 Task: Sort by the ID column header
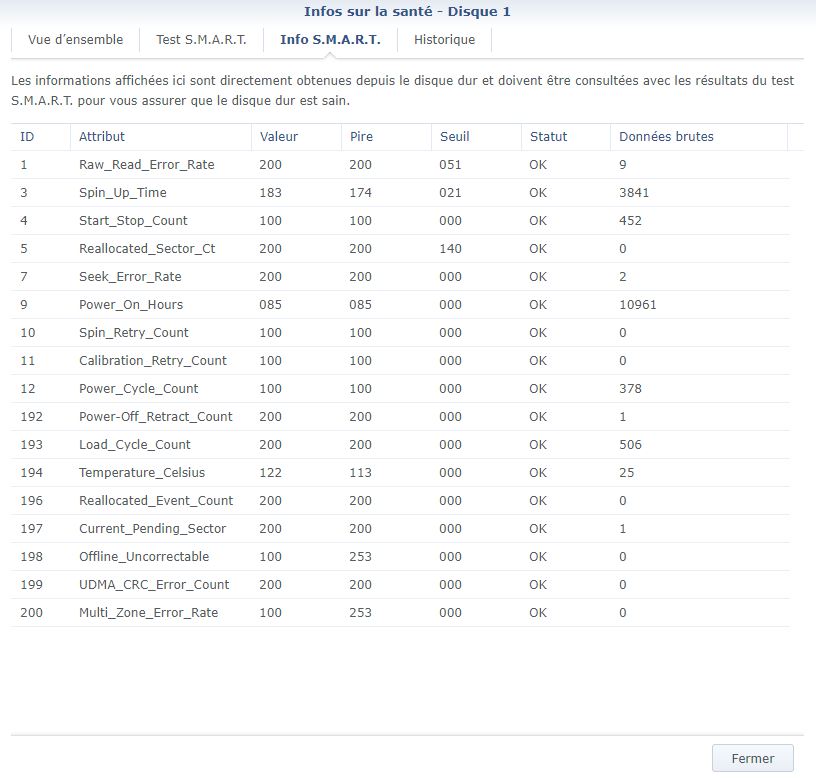click(41, 137)
